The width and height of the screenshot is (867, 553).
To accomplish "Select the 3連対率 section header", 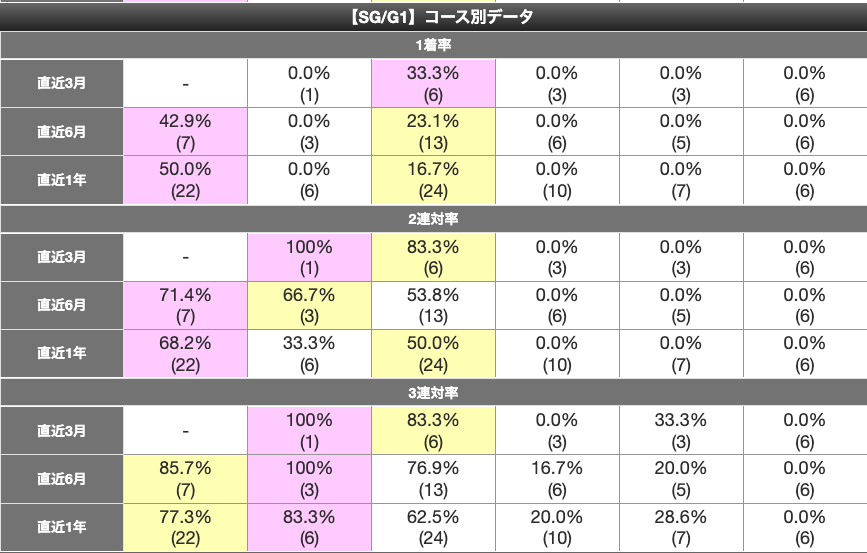I will coord(433,393).
